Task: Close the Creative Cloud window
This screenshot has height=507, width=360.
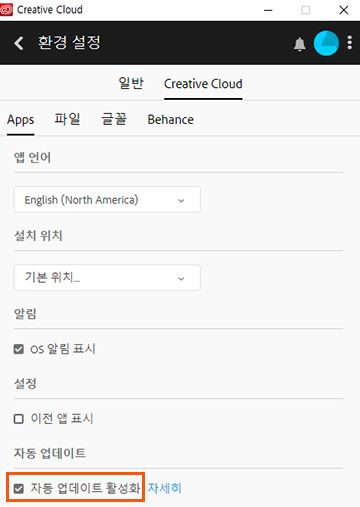Action: point(344,10)
